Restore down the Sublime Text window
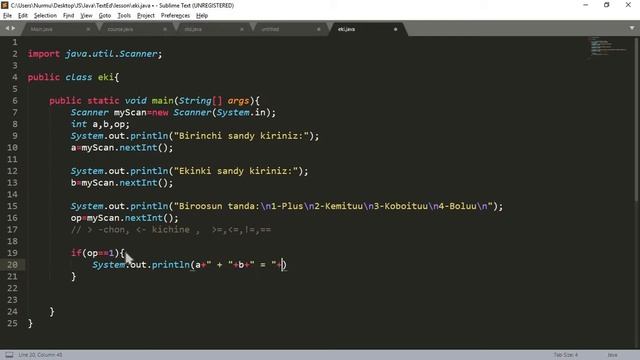Screen dimensions: 640x360 (x=607, y=5)
